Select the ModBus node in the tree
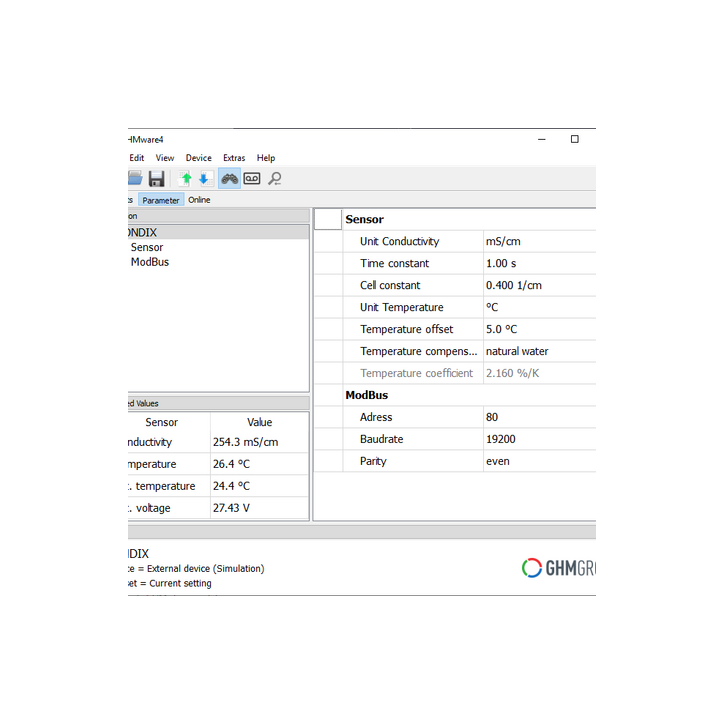 (x=150, y=262)
